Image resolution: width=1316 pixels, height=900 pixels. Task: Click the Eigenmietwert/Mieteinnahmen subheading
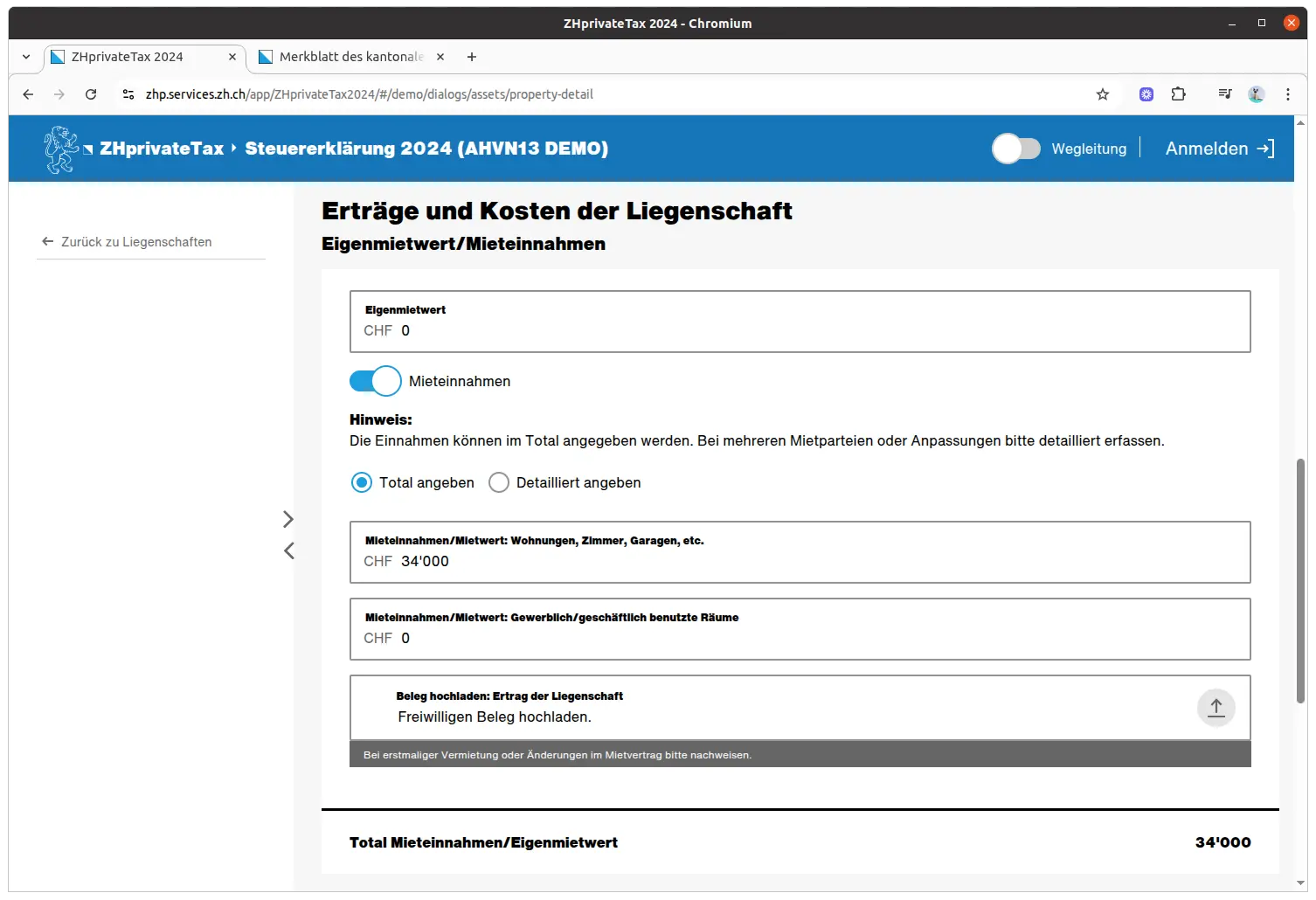pos(463,244)
